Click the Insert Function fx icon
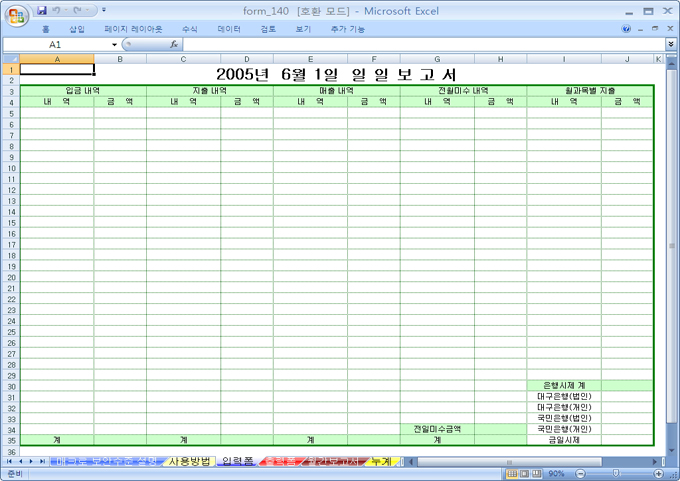Viewport: 680px width, 481px height. point(173,45)
